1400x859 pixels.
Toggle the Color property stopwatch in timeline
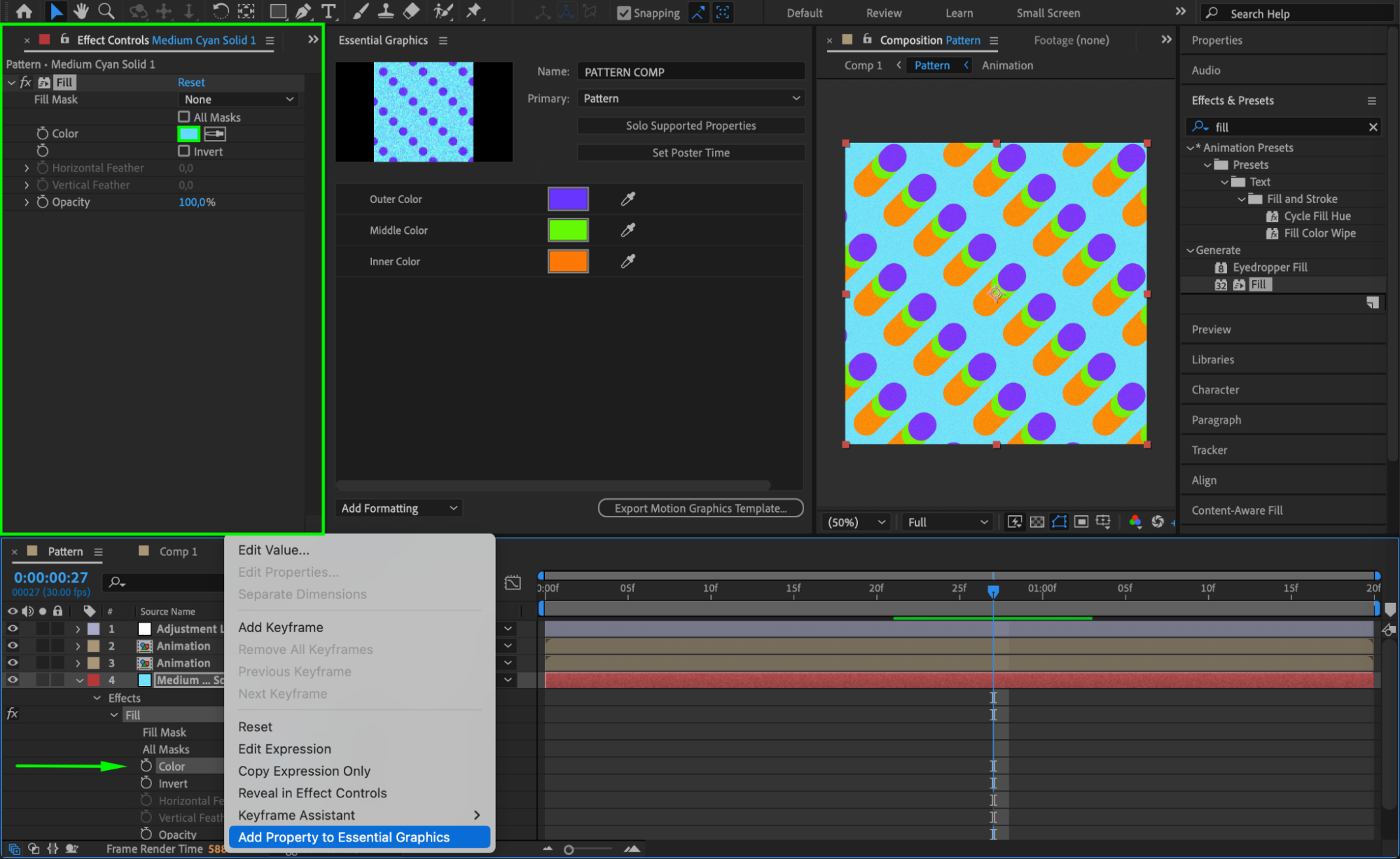(146, 766)
